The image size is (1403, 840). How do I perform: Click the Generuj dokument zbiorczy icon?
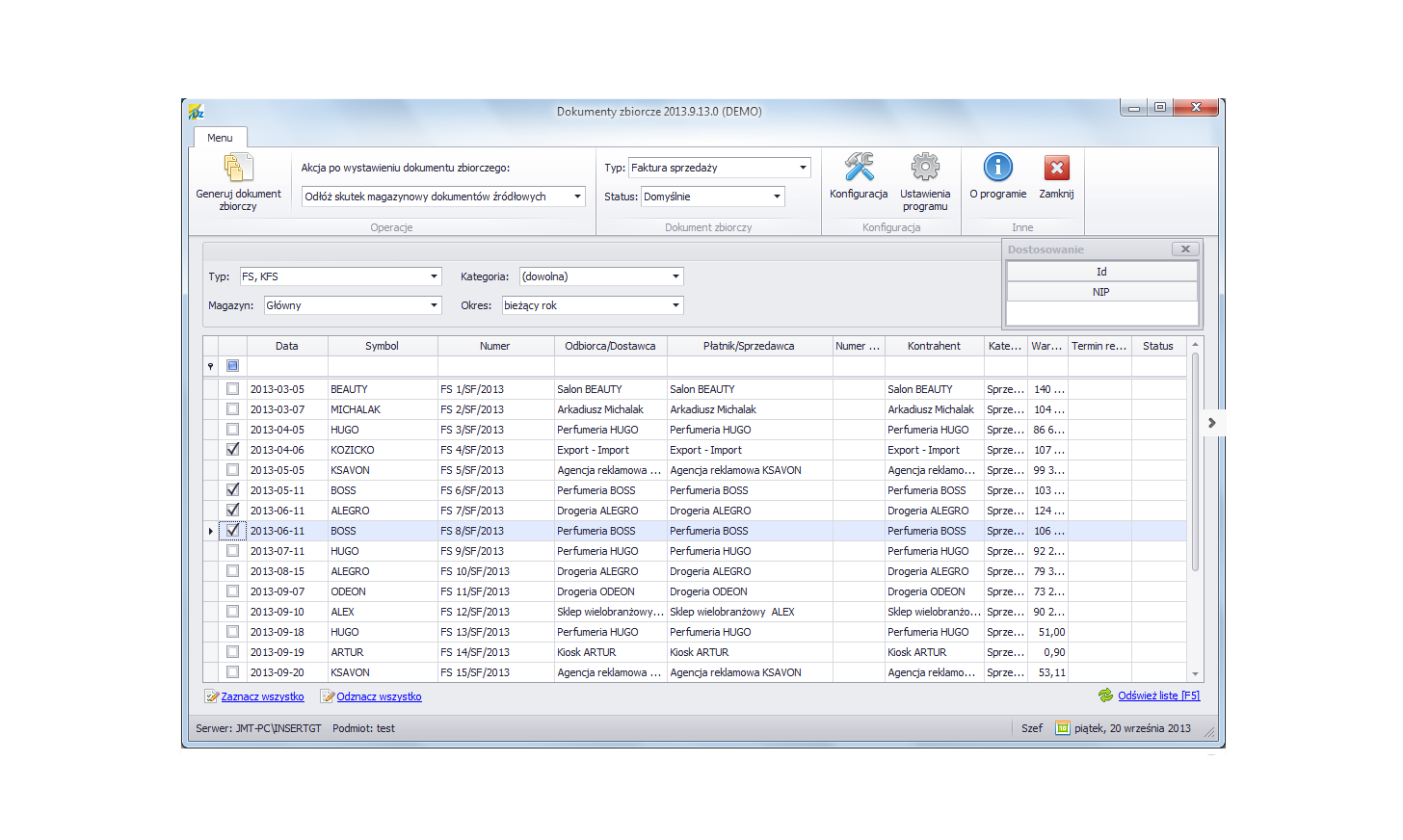(238, 168)
